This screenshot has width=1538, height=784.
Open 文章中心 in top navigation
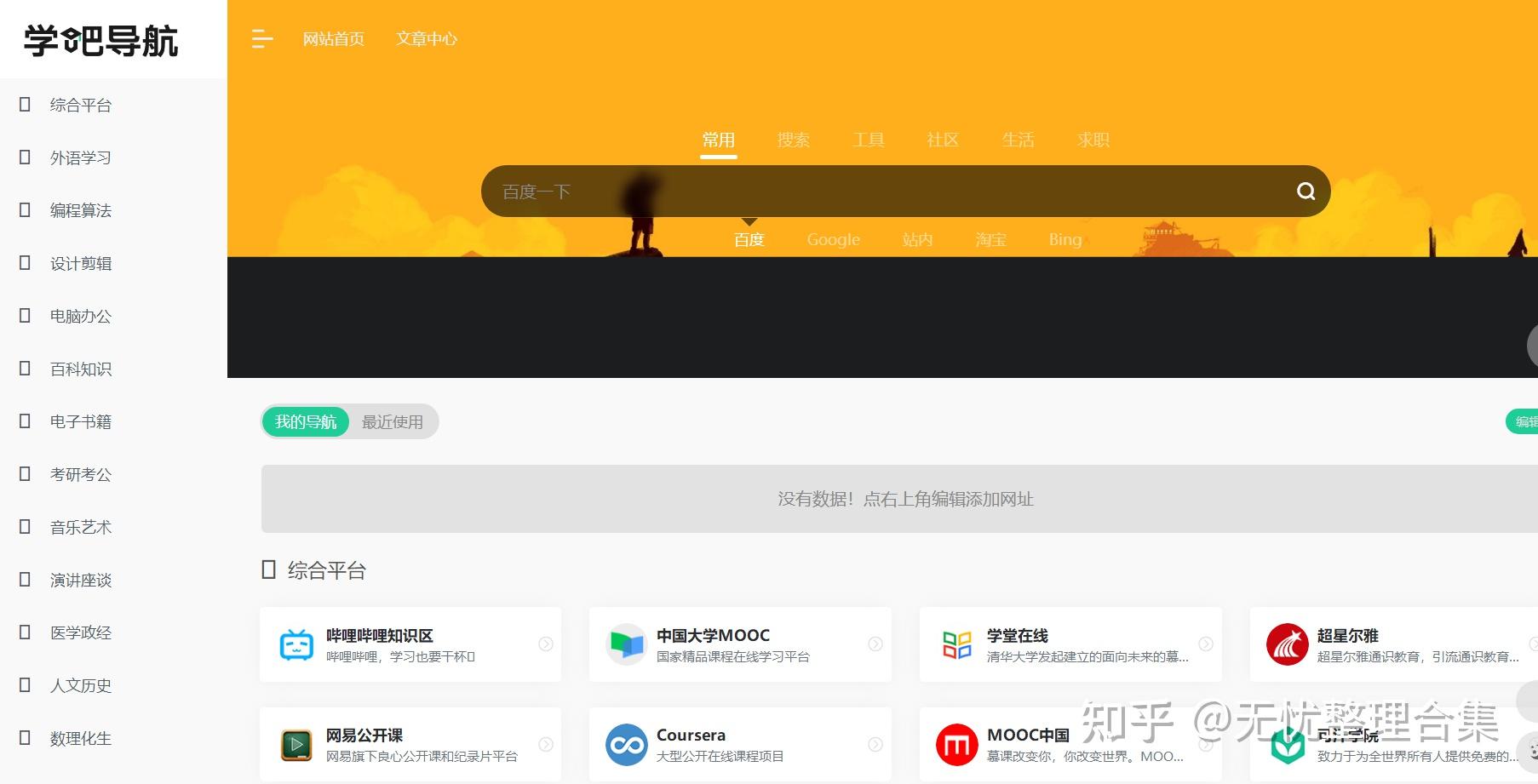[x=427, y=39]
